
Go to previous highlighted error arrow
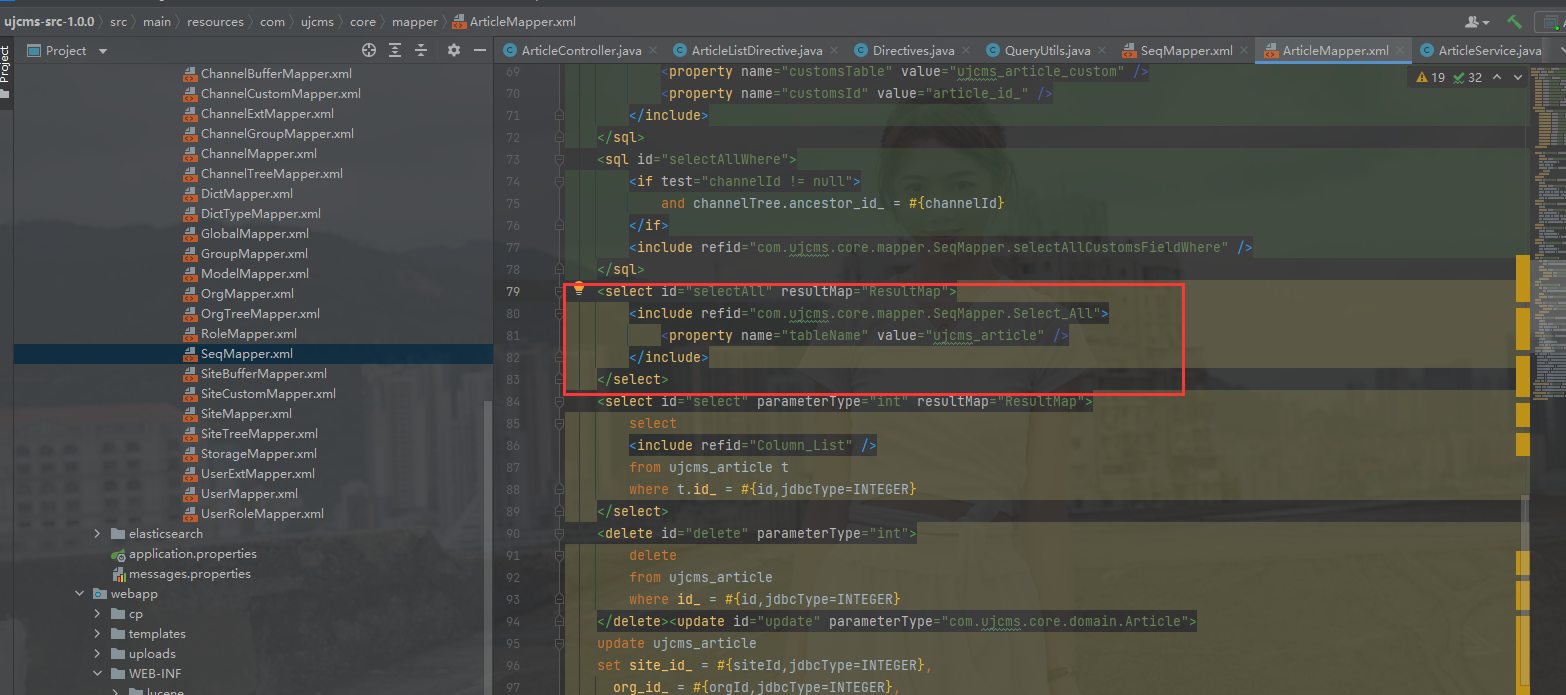[1497, 77]
